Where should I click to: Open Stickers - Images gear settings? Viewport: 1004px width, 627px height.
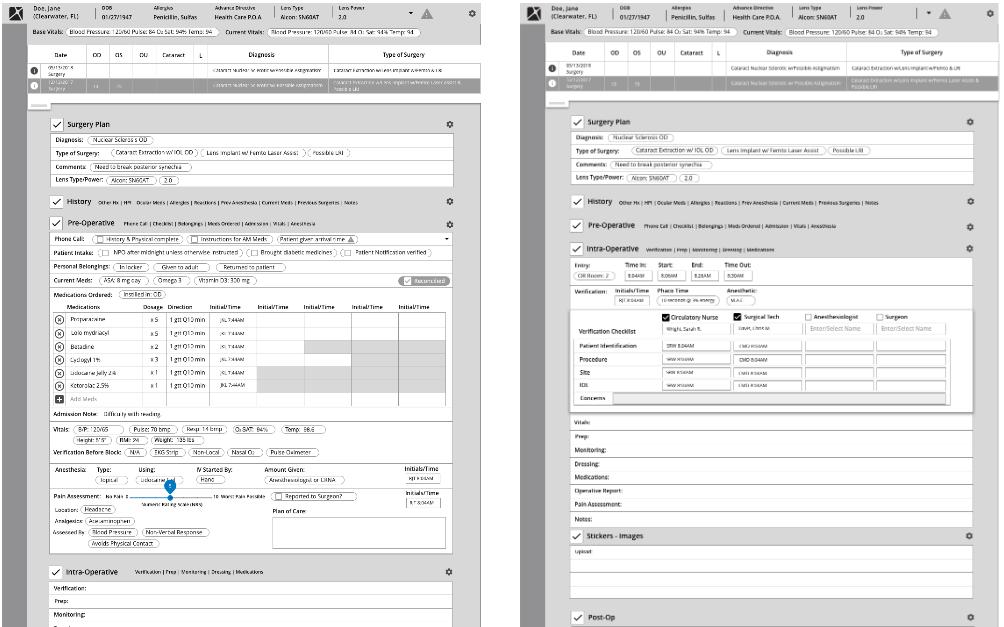969,536
